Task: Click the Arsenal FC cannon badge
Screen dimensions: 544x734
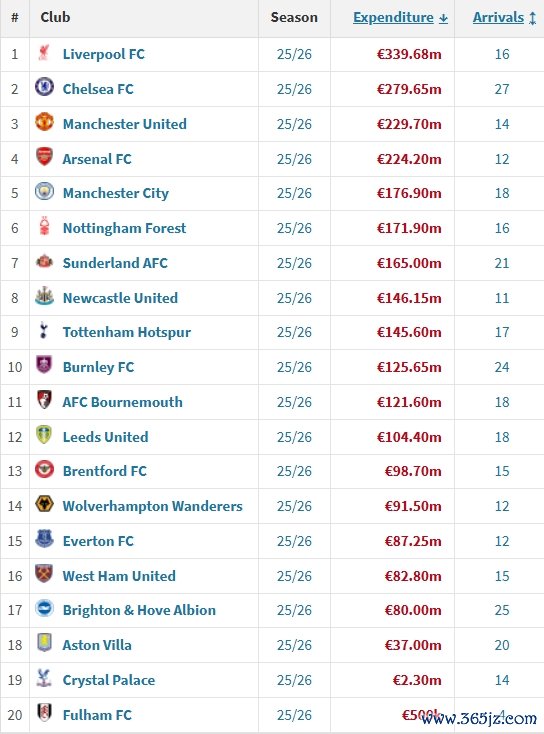Action: click(44, 157)
